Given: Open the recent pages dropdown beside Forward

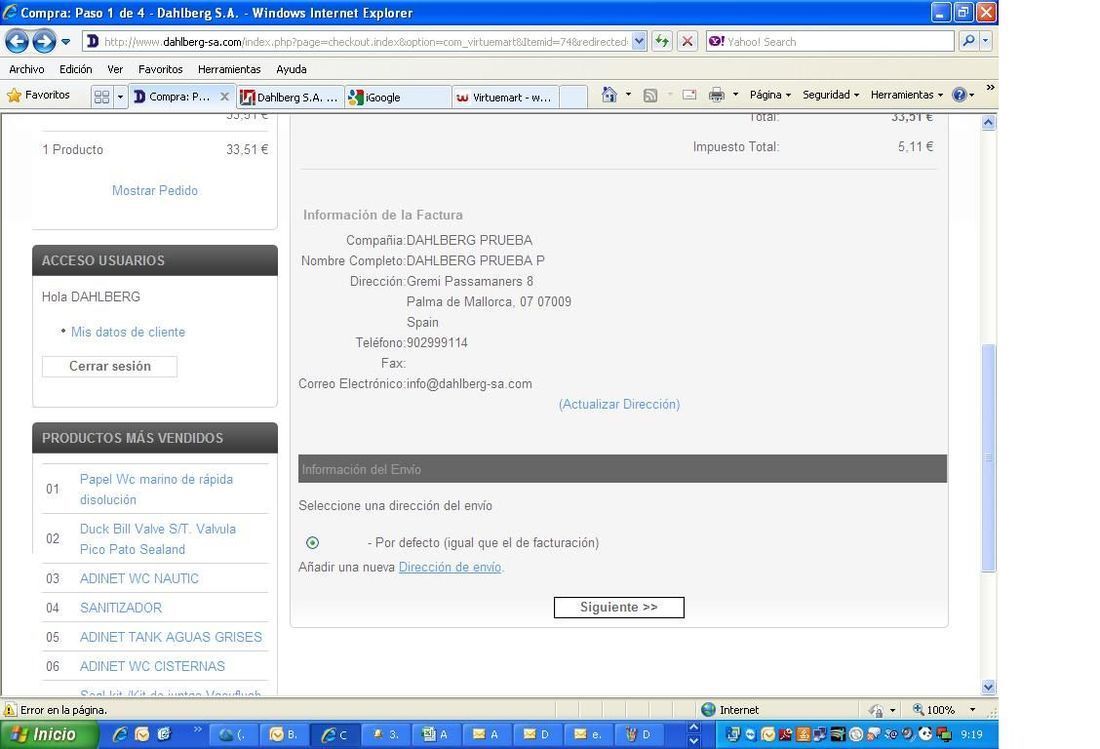Looking at the screenshot, I should (x=66, y=41).
